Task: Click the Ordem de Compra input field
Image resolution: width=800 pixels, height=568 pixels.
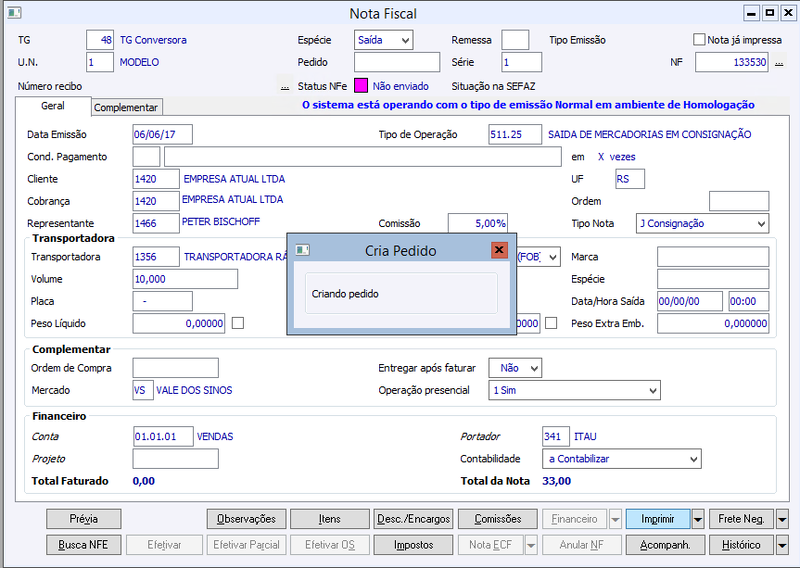Action: coord(176,367)
